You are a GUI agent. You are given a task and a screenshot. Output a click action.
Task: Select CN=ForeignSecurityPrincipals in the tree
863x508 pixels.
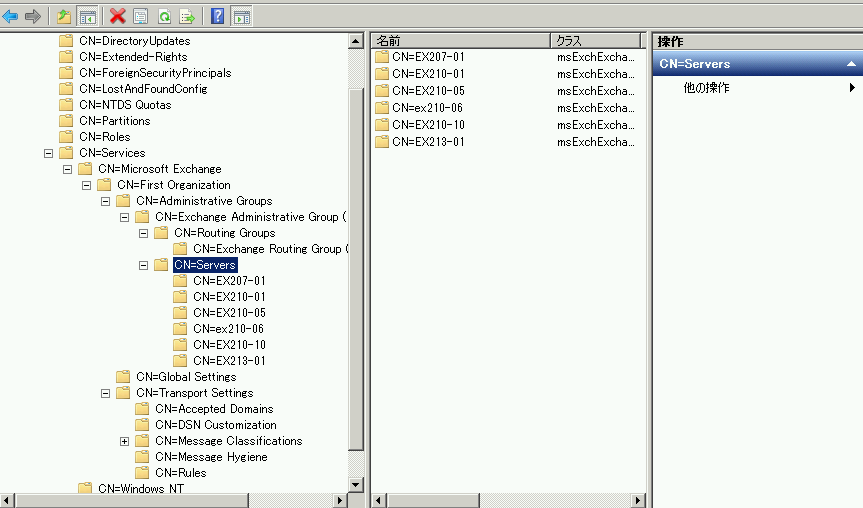155,73
